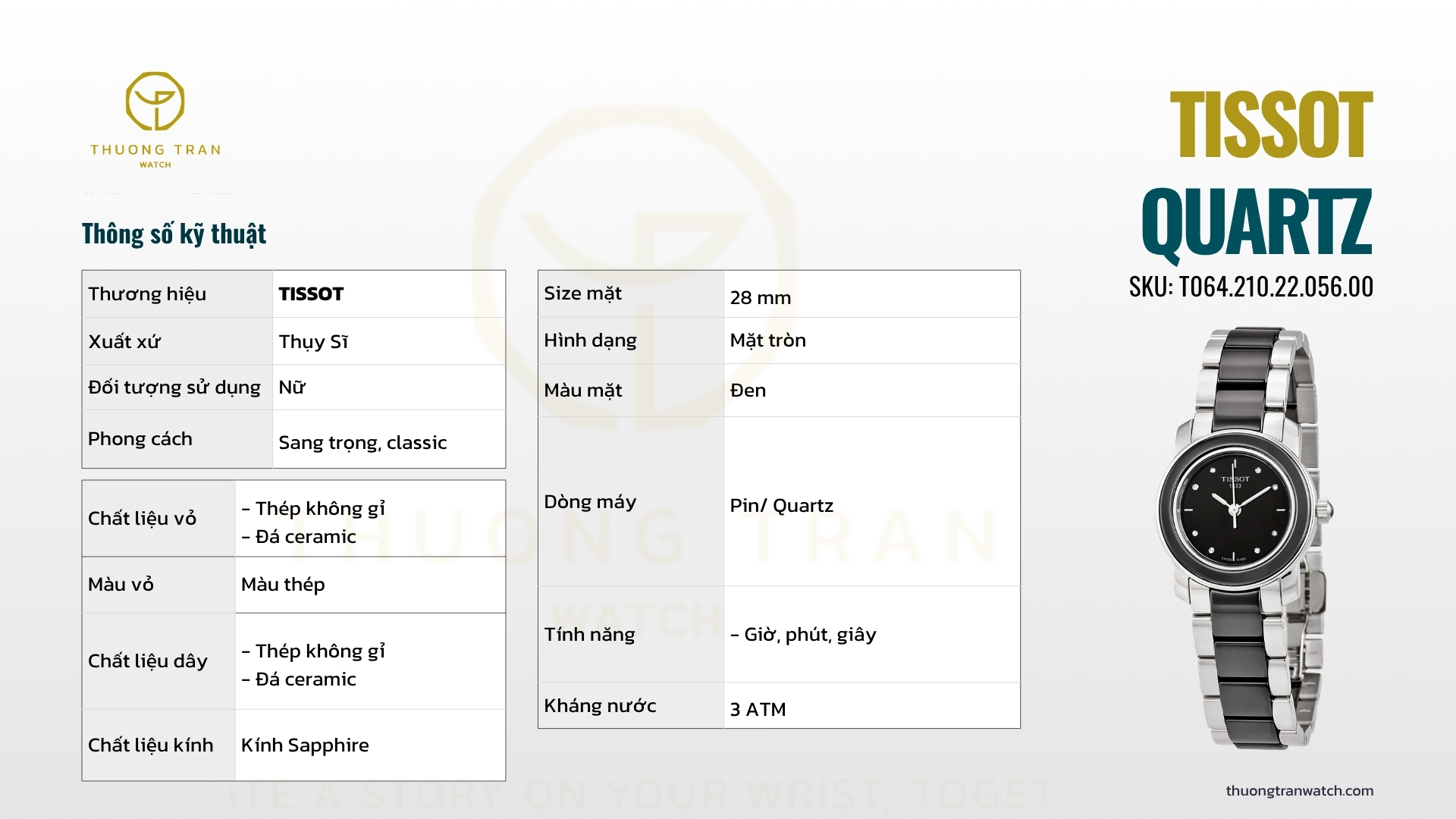This screenshot has width=1456, height=819.
Task: Click the Thụy Sĩ origin value
Action: click(313, 341)
